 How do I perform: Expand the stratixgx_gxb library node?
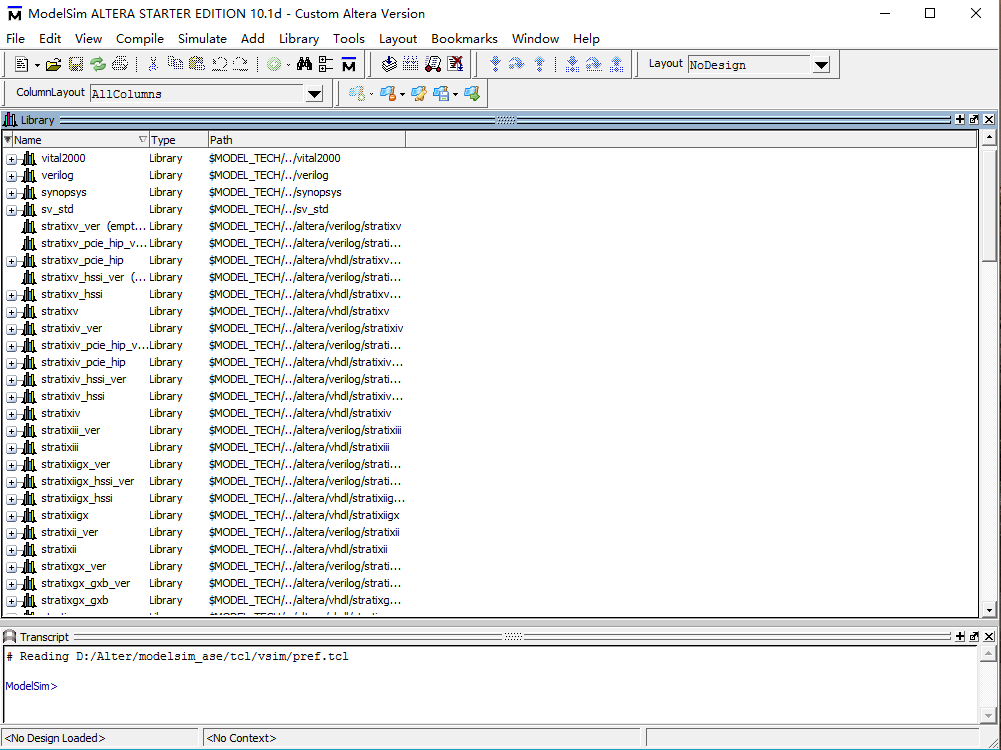click(x=11, y=601)
